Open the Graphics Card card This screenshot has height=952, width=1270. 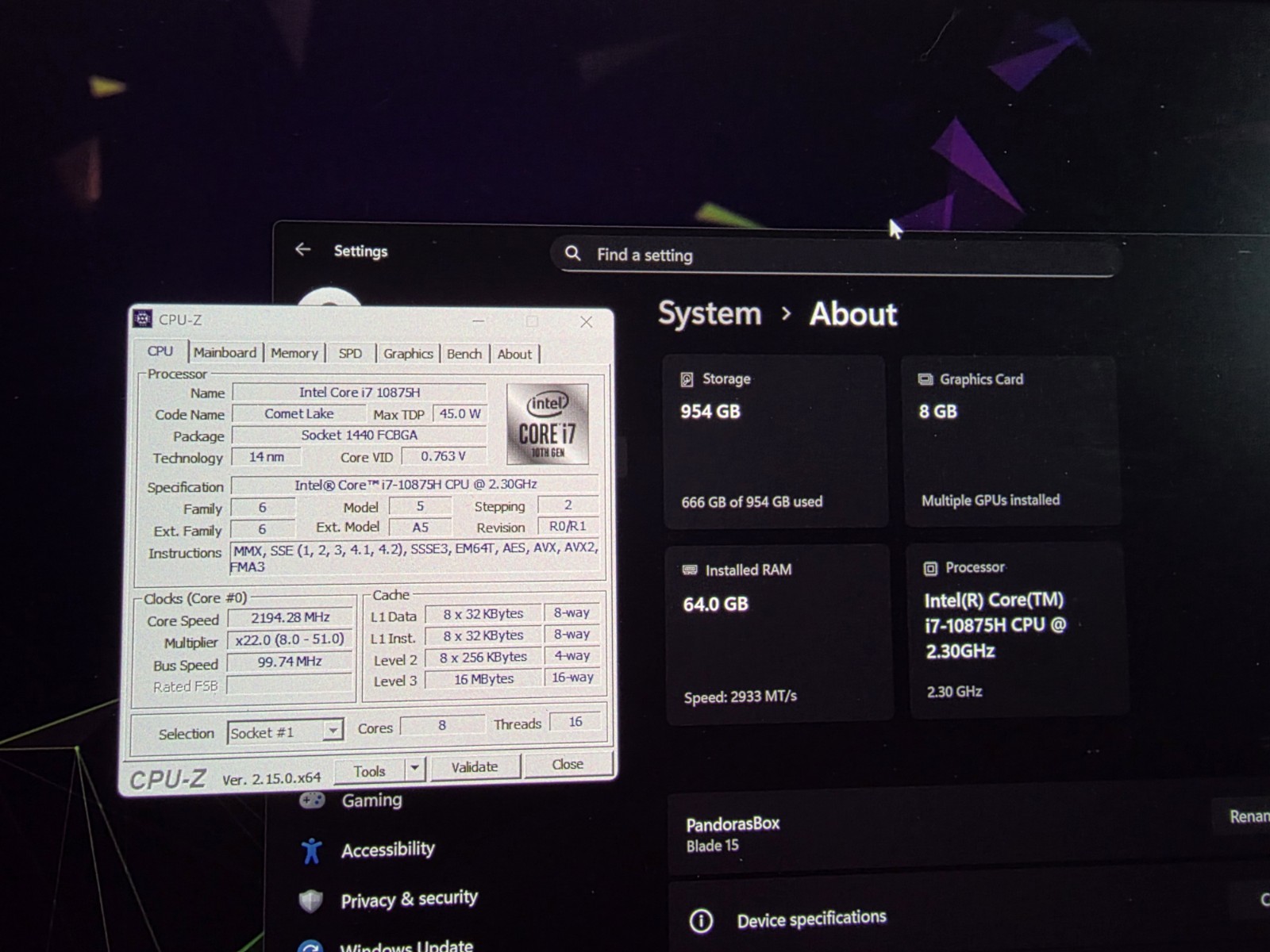pos(1012,440)
